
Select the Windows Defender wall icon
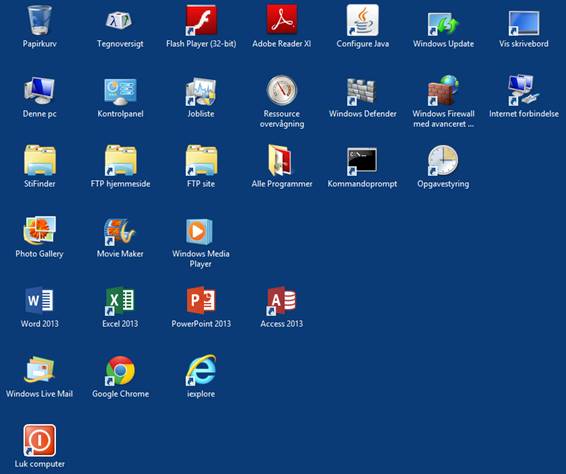click(362, 91)
